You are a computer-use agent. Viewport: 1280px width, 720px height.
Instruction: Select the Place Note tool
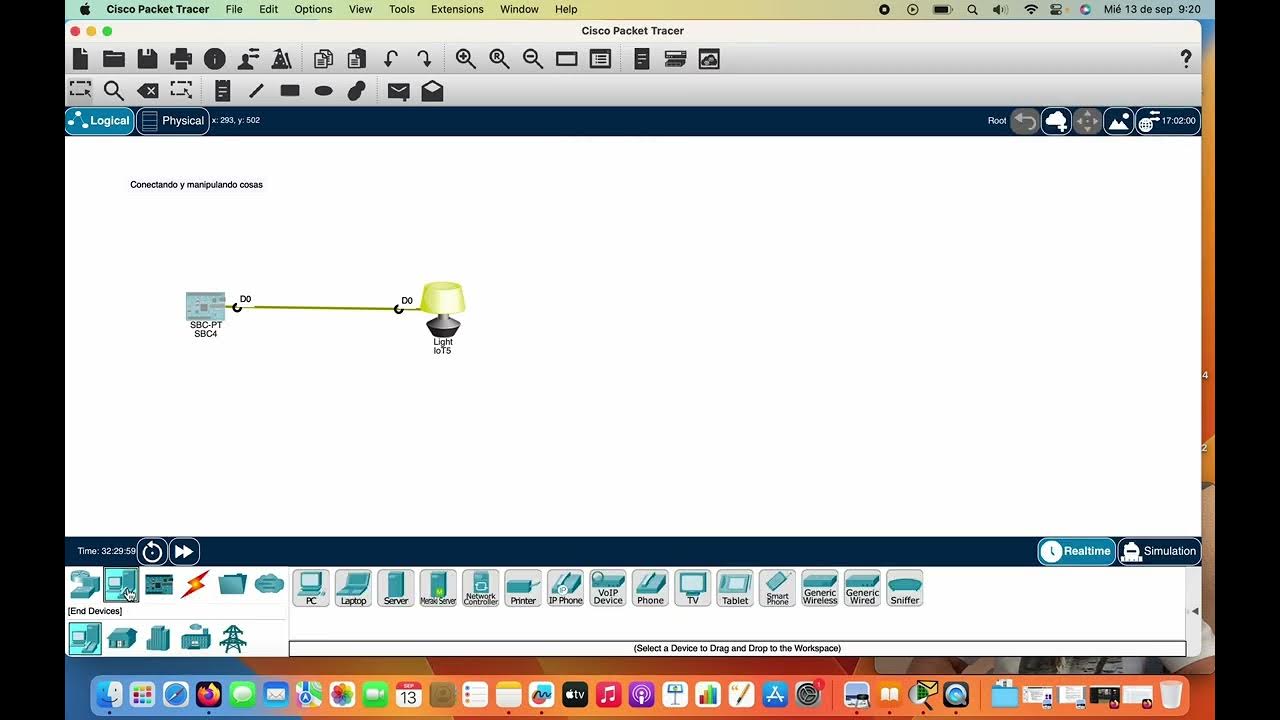[223, 91]
